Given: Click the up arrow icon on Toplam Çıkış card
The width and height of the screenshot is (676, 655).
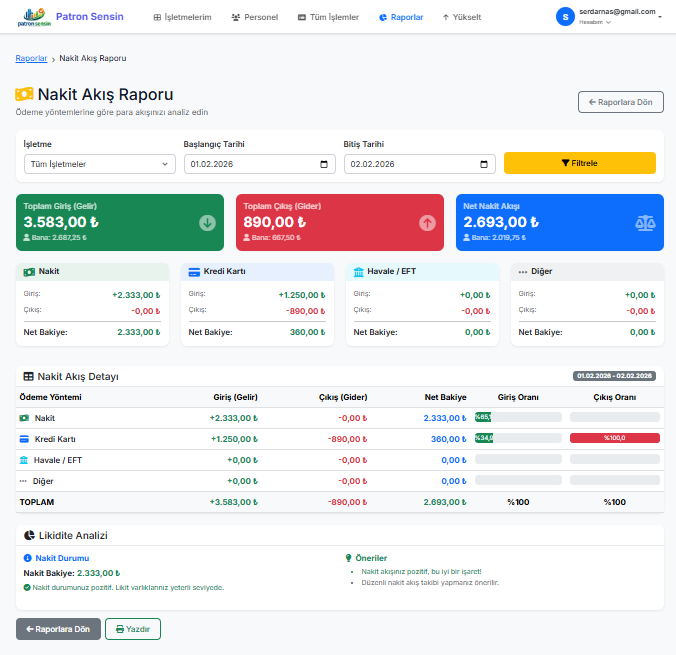Looking at the screenshot, I should click(x=427, y=223).
